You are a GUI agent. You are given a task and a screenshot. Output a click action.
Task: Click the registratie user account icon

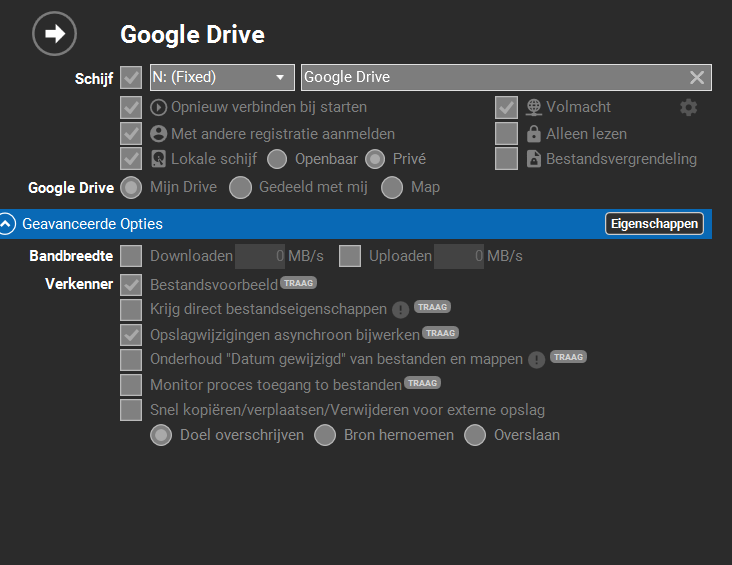pos(158,134)
